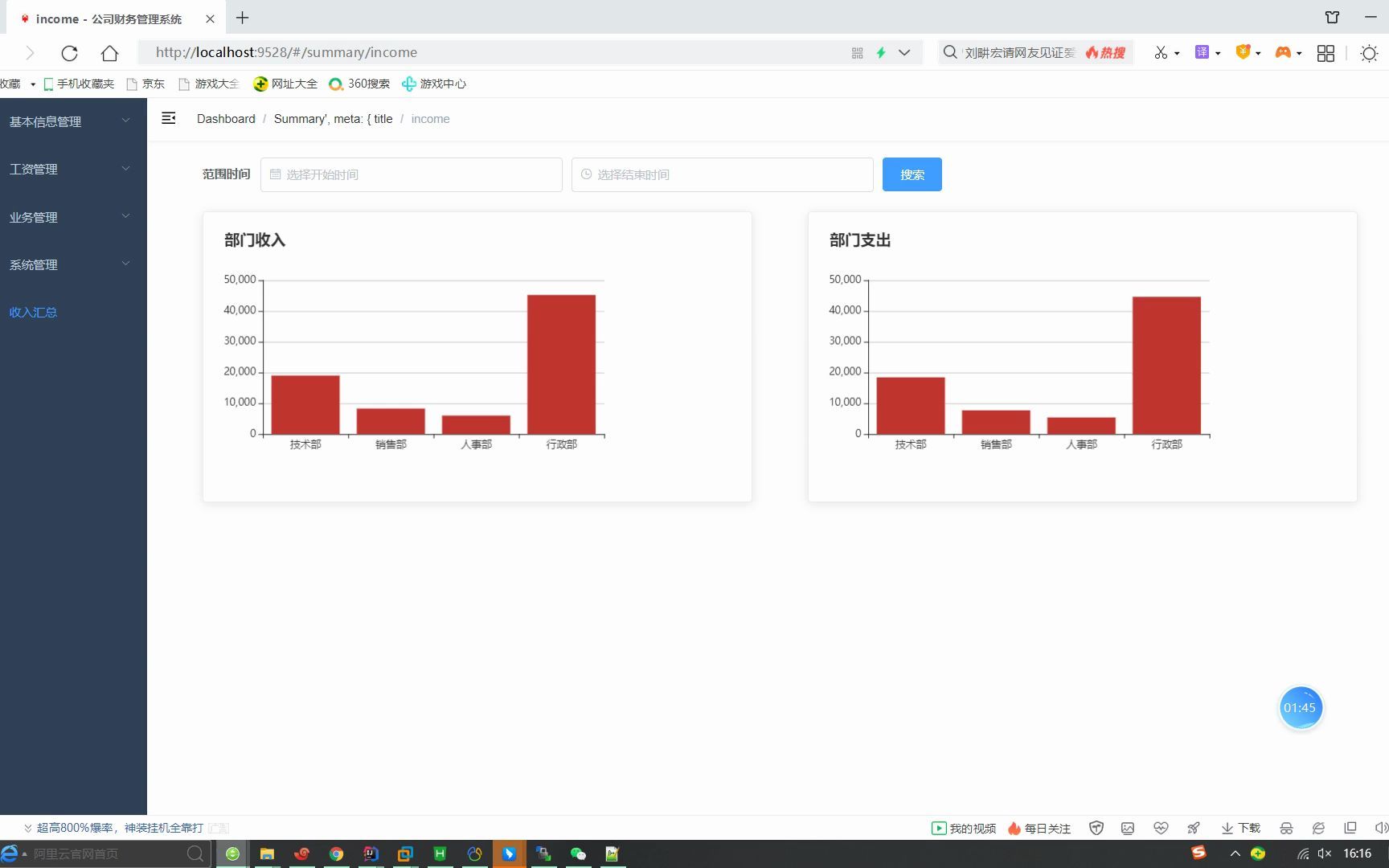This screenshot has width=1389, height=868.
Task: Click the 选择结束时间 end time field
Action: pyautogui.click(x=723, y=174)
